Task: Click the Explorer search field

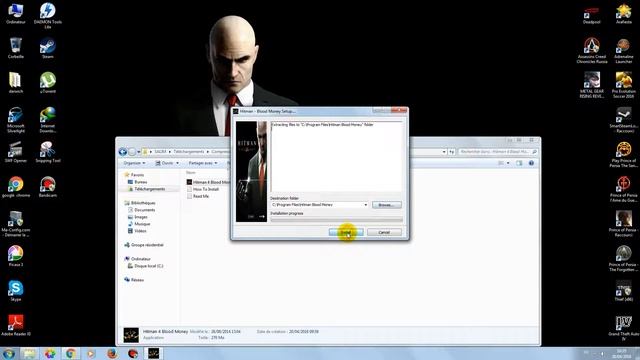Action: [498, 152]
